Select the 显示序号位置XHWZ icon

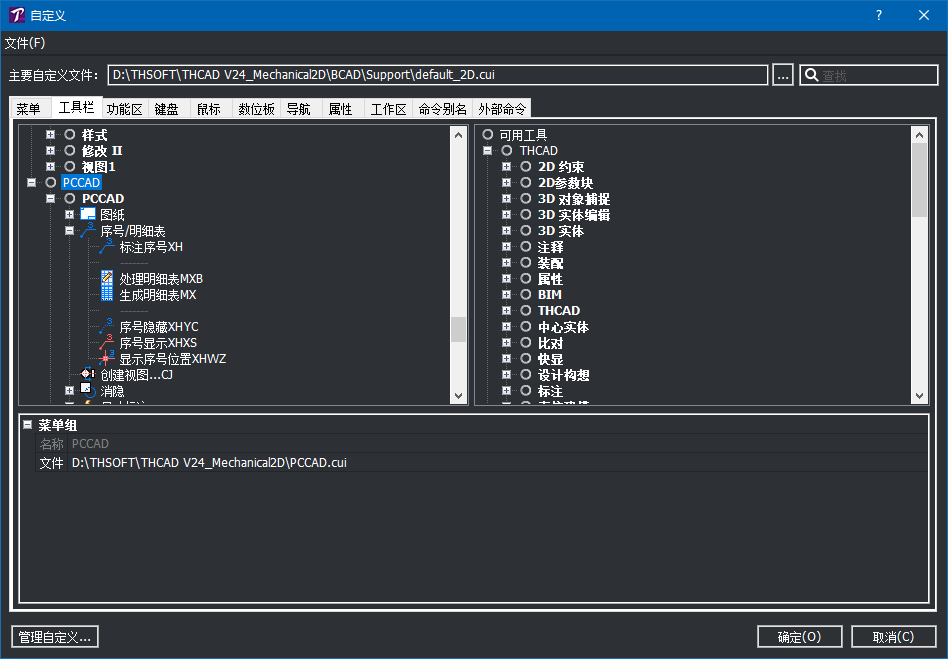(x=107, y=359)
